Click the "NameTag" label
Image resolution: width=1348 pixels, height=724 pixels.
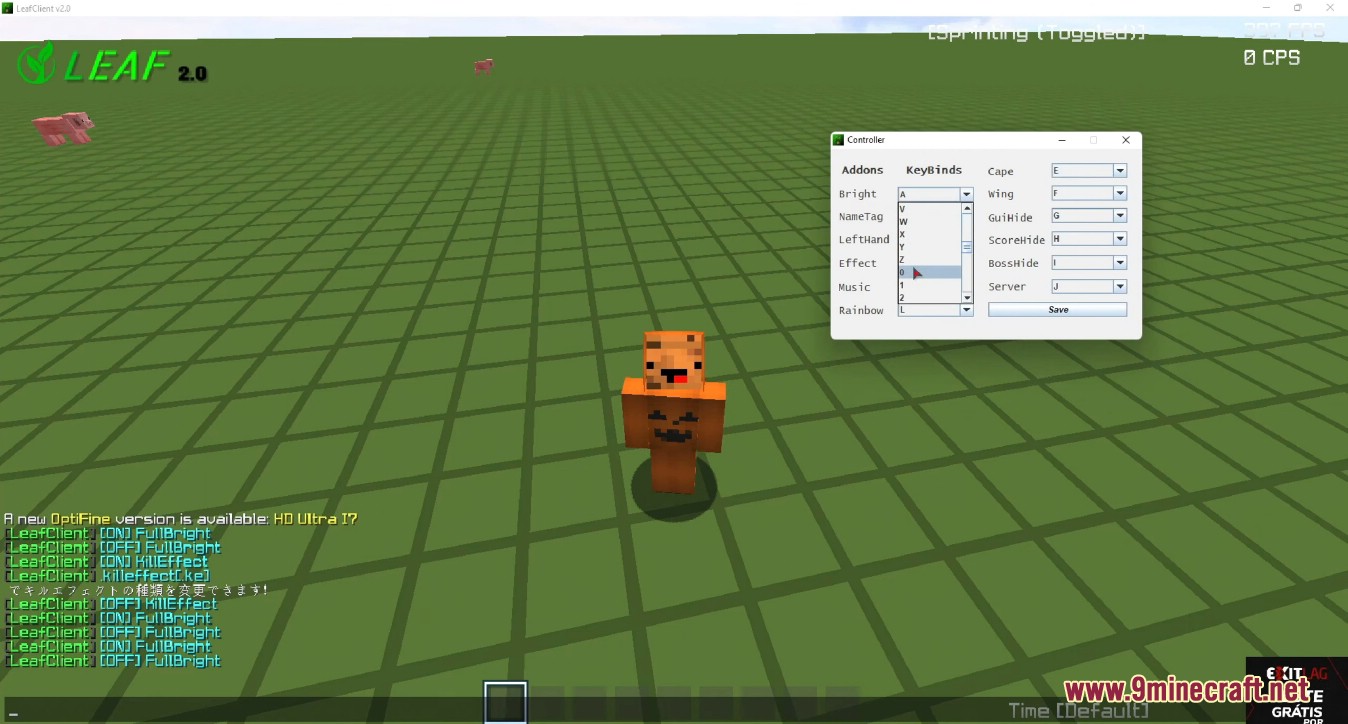click(861, 217)
